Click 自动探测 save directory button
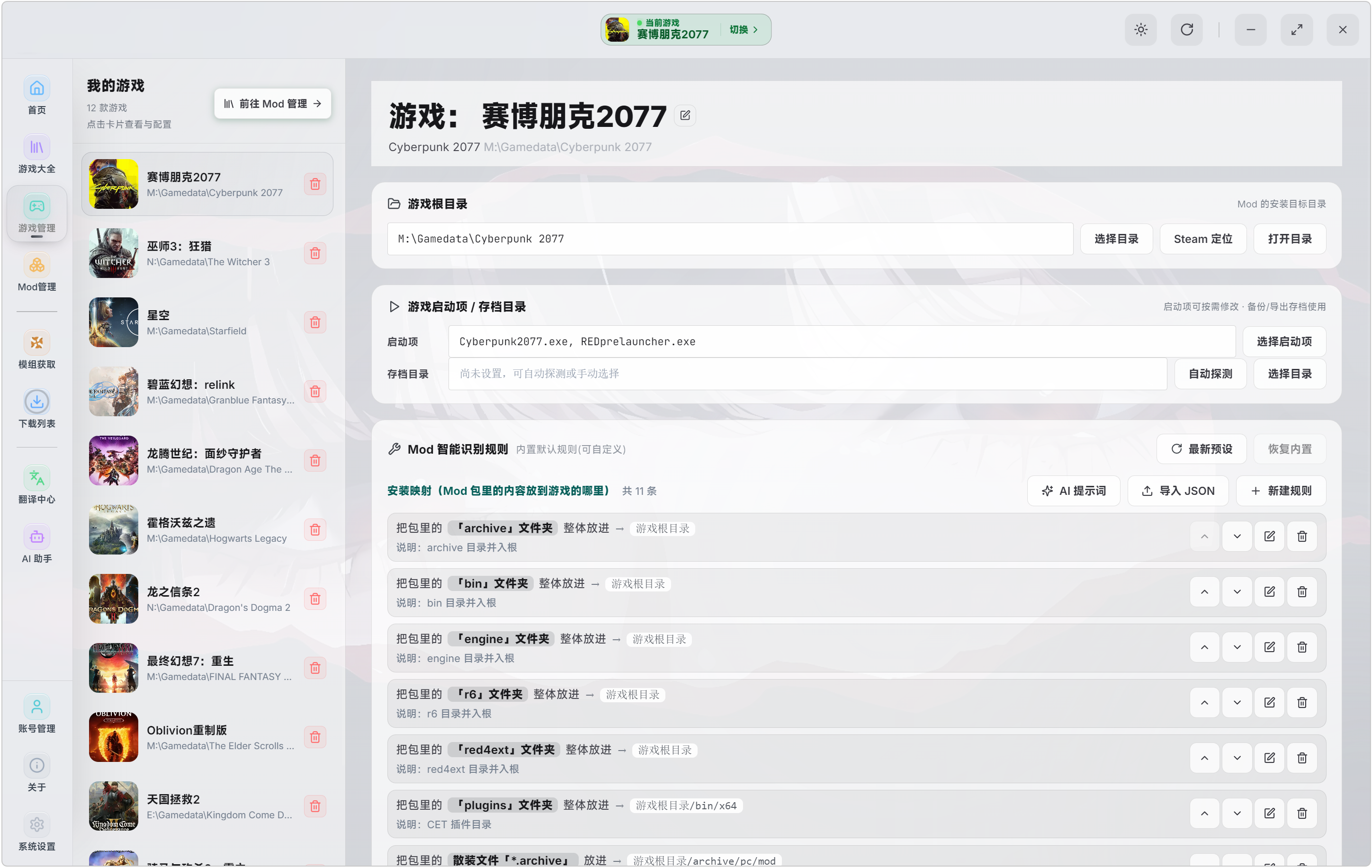 [1211, 374]
